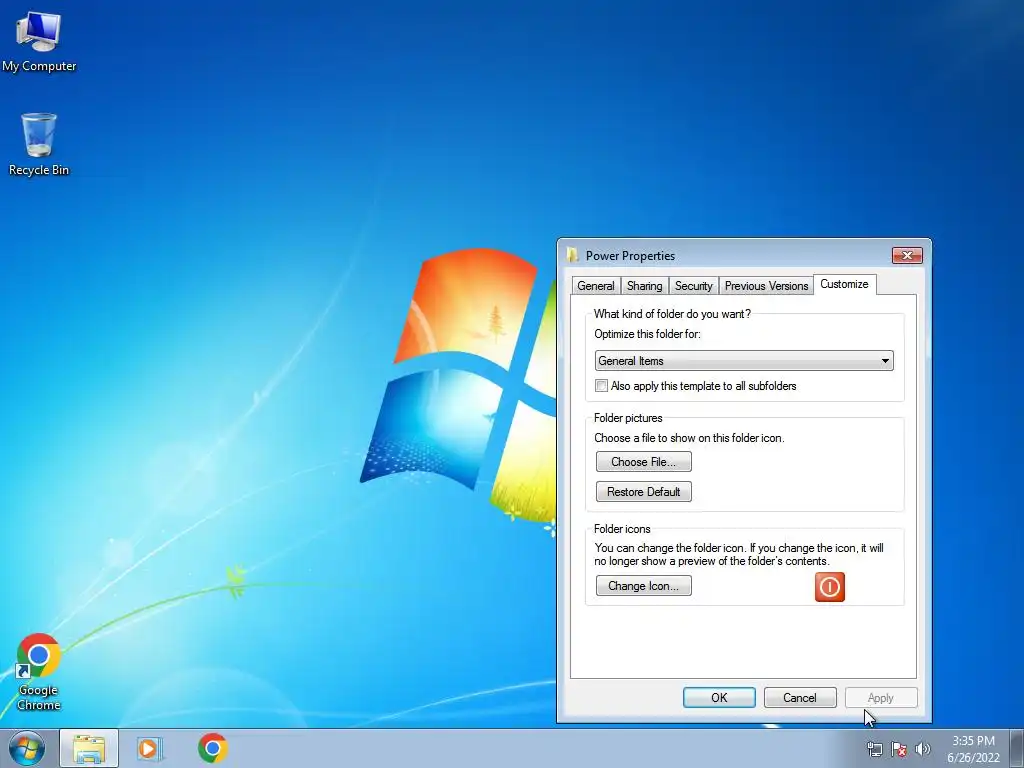
Task: Select the Google Chrome desktop shortcut
Action: pos(39,671)
